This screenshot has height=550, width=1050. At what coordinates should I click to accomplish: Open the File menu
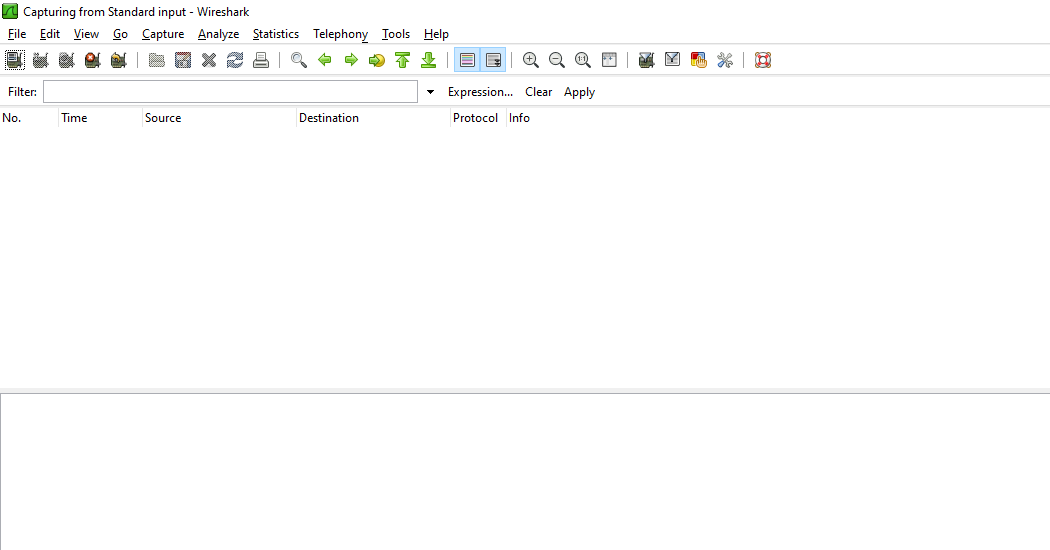tap(17, 34)
